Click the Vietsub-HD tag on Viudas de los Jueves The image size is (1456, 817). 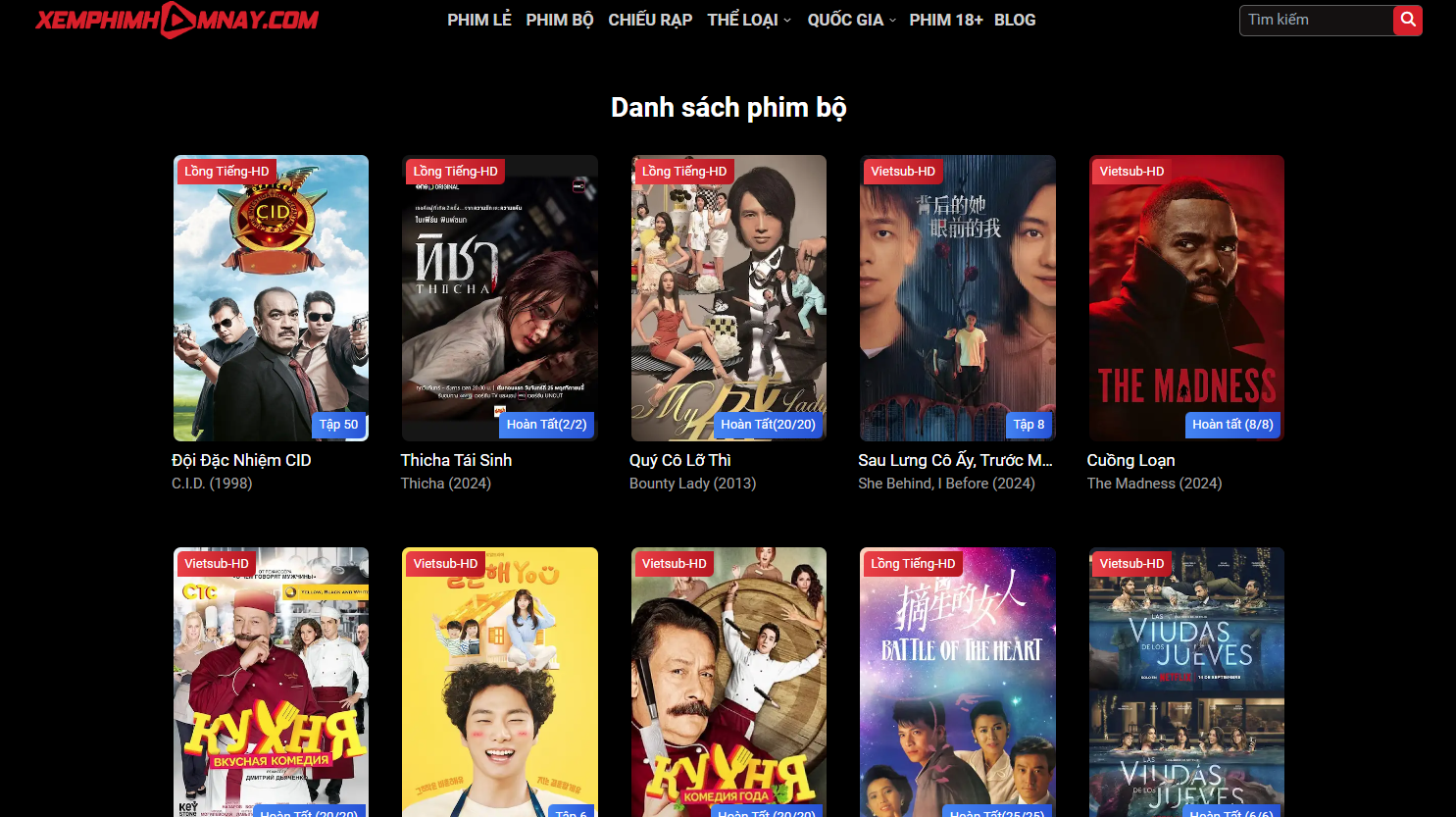1131,564
